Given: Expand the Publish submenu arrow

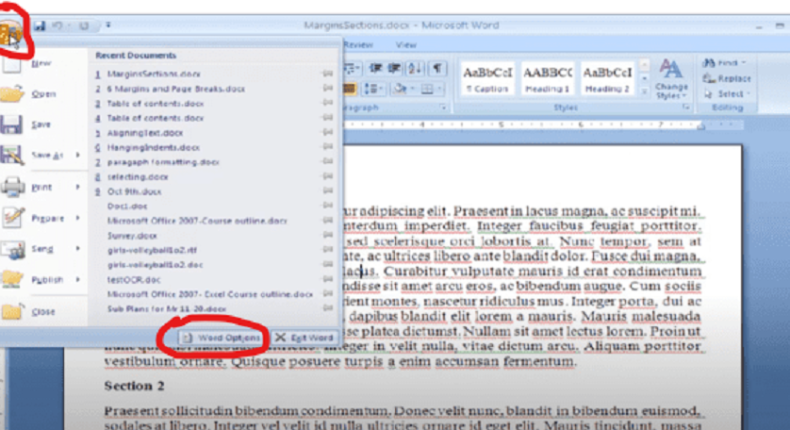Looking at the screenshot, I should point(78,279).
